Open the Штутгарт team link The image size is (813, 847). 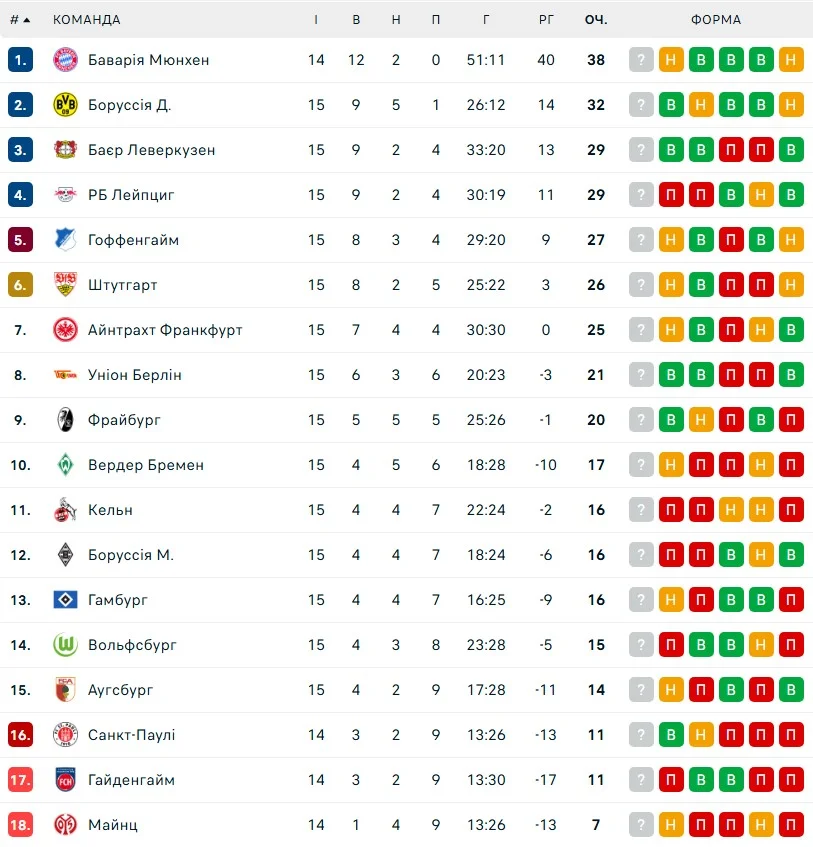pos(122,285)
